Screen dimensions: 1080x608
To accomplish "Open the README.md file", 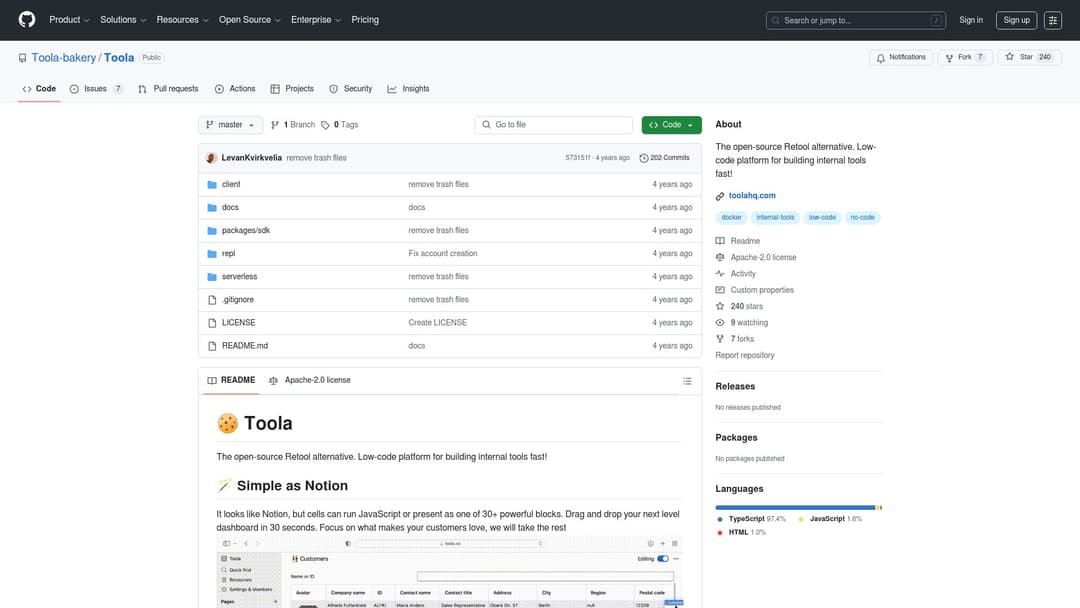I will point(245,346).
